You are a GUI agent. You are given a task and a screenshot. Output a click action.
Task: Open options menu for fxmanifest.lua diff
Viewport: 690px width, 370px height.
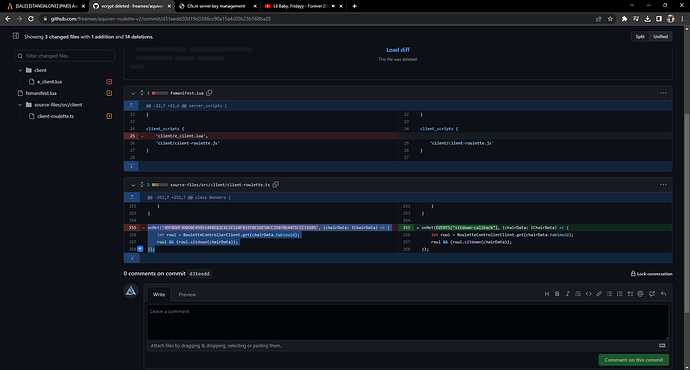pos(663,93)
